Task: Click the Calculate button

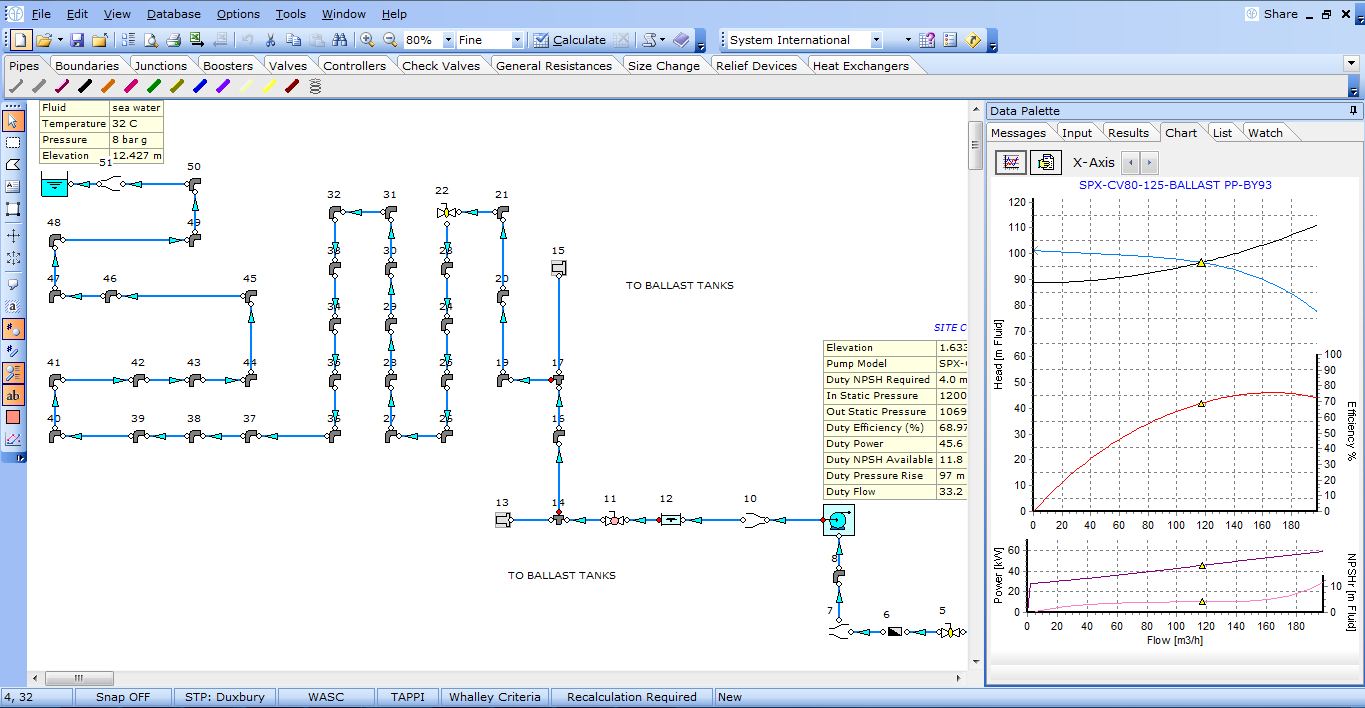Action: click(570, 40)
